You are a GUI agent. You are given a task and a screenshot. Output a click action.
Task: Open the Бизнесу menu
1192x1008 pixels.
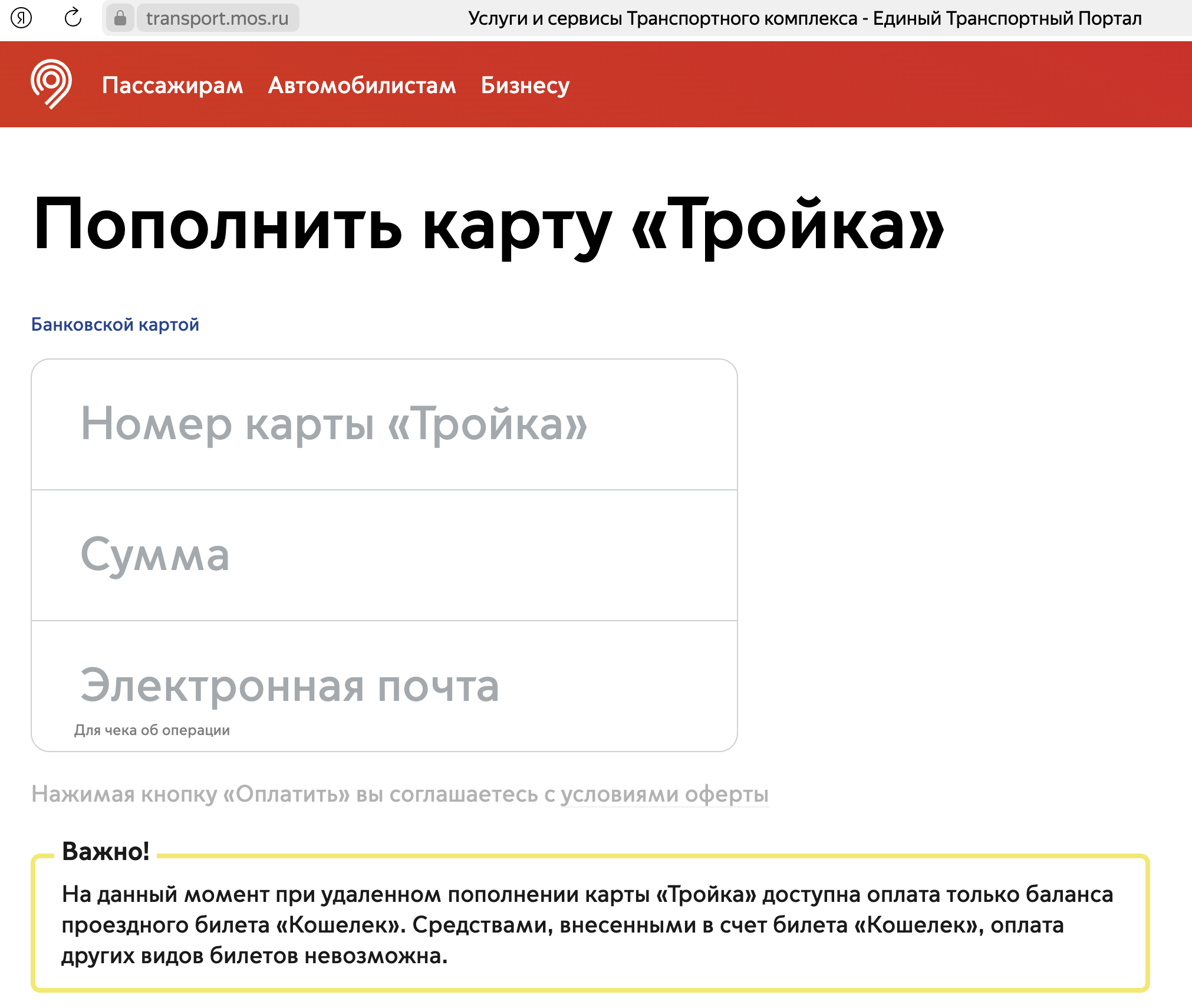point(525,85)
